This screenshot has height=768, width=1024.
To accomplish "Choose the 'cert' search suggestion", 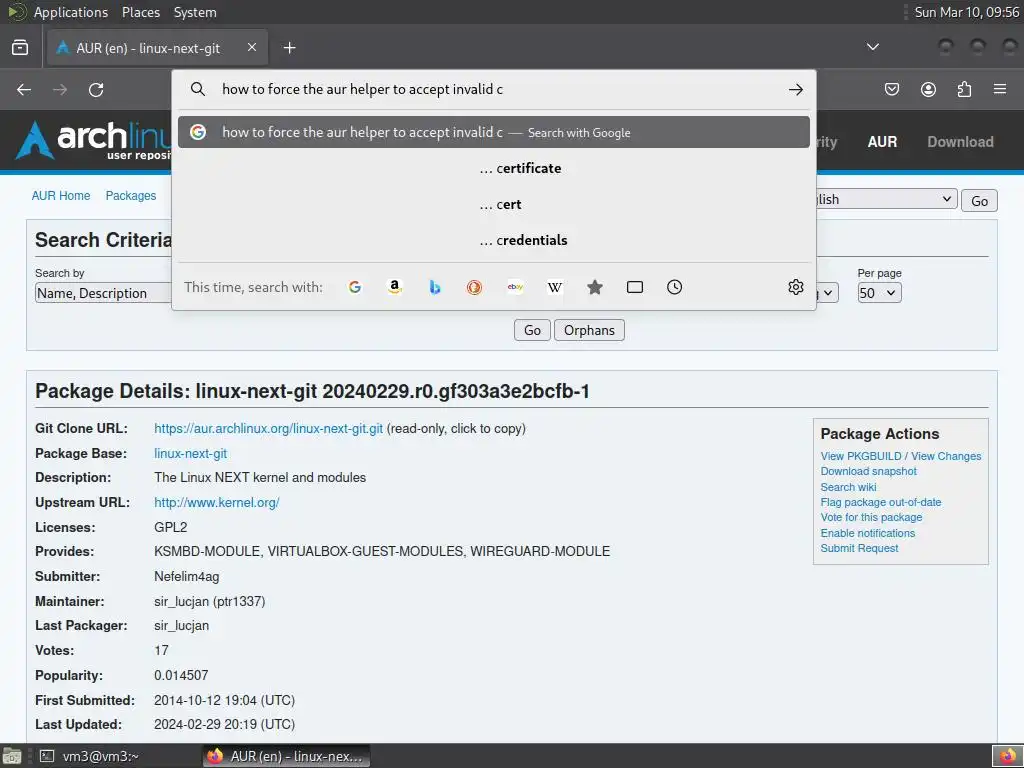I will tap(494, 204).
